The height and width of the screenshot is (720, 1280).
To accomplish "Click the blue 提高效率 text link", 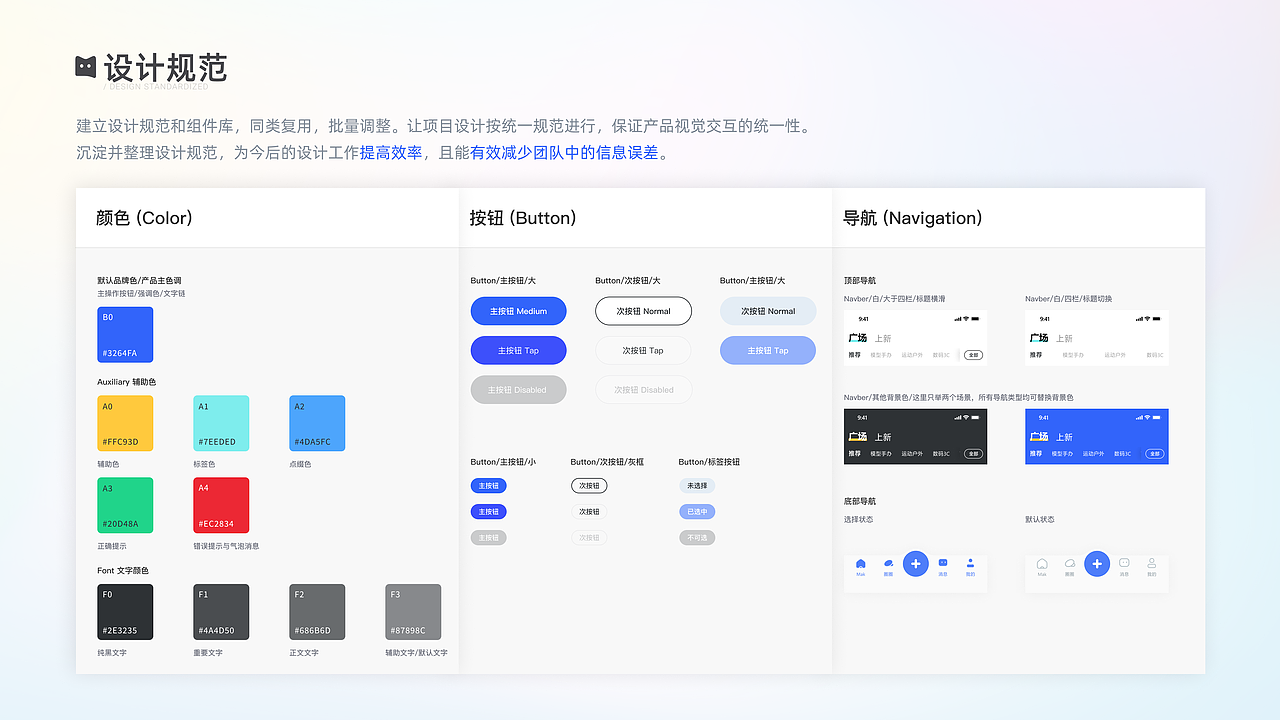I will click(391, 153).
